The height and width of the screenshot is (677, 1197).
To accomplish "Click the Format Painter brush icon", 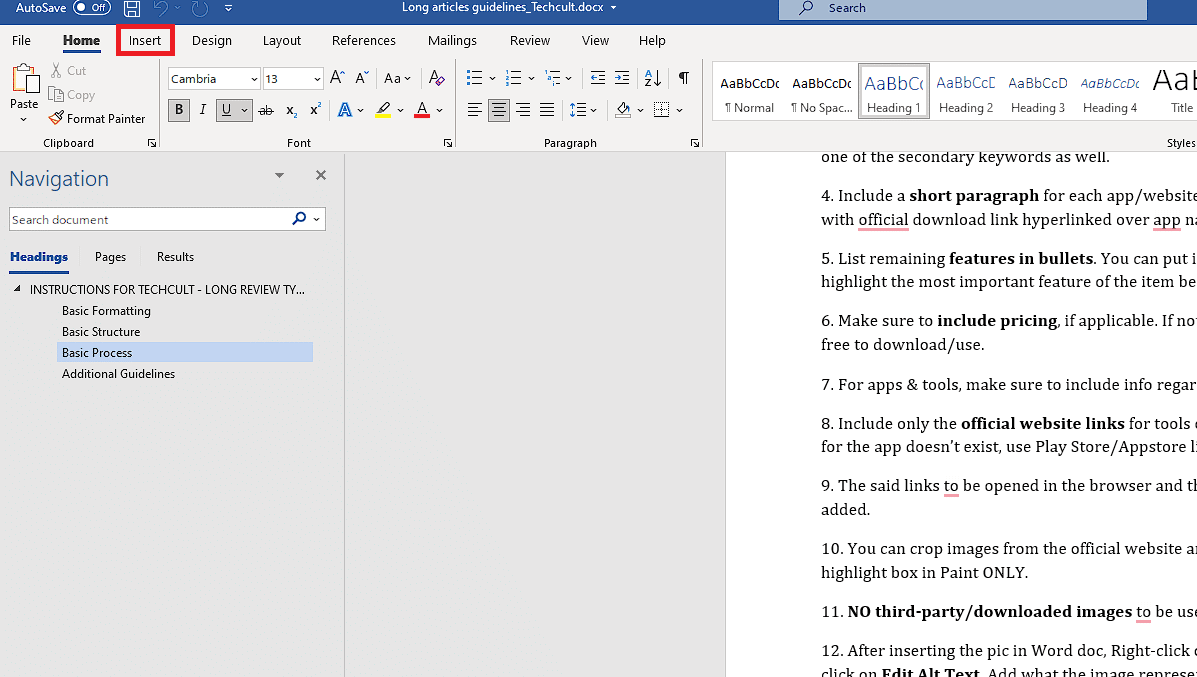I will 56,118.
